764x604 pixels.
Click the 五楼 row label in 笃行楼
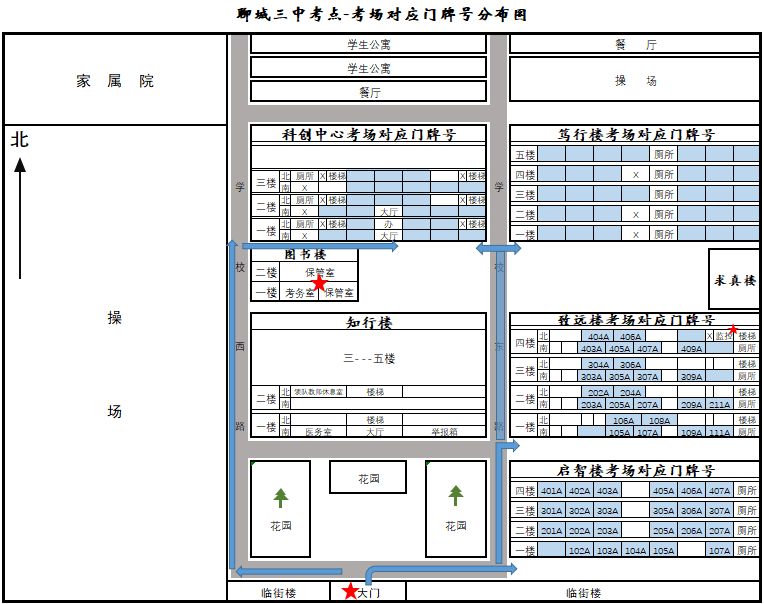click(x=525, y=155)
